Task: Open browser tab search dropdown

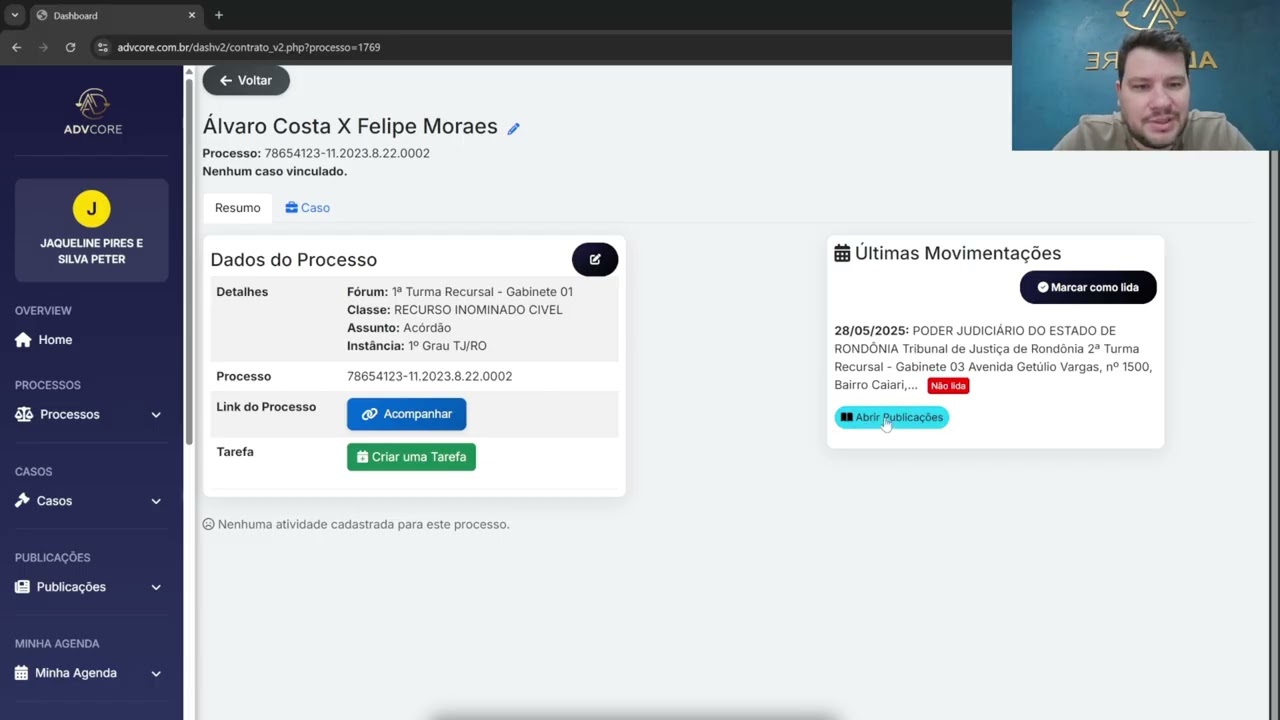Action: pos(14,15)
